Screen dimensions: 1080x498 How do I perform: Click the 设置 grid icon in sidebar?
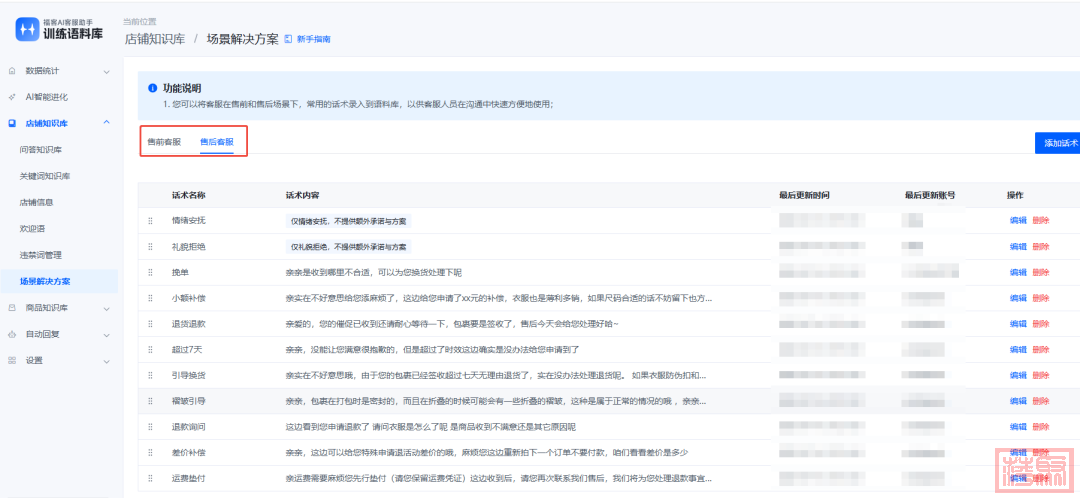(12, 360)
